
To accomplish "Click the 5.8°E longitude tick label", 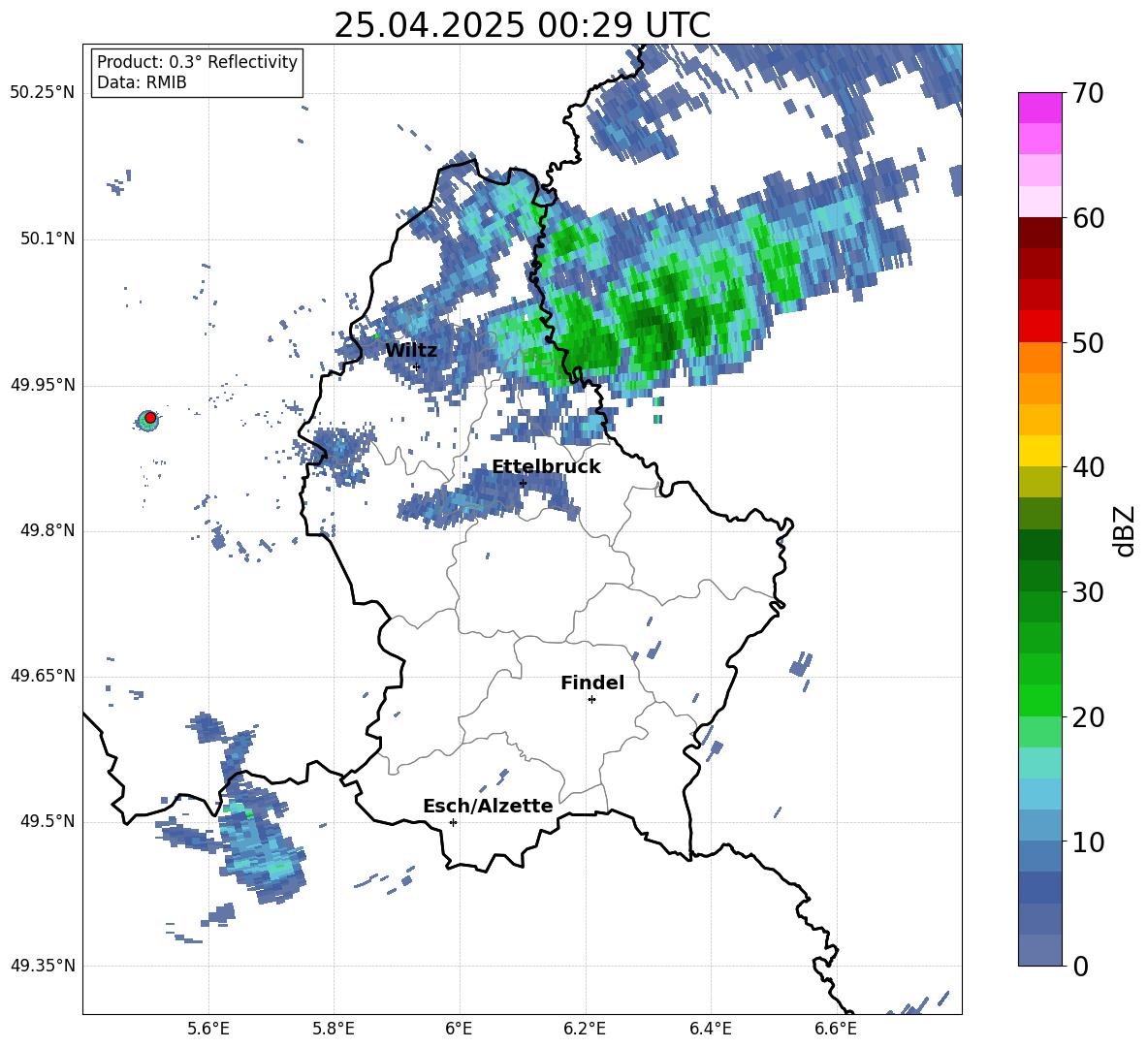I will coord(334,1029).
